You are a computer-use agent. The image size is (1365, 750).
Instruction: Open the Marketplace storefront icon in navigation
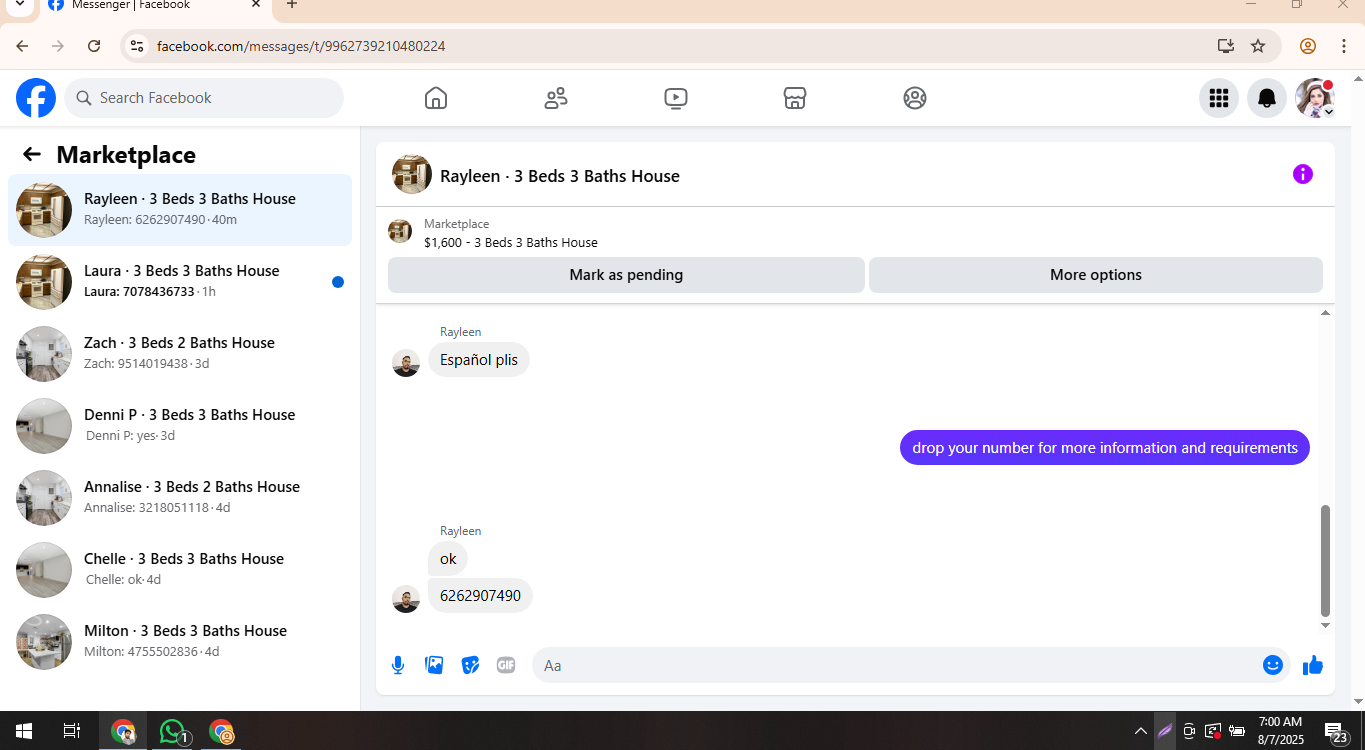[x=795, y=98]
